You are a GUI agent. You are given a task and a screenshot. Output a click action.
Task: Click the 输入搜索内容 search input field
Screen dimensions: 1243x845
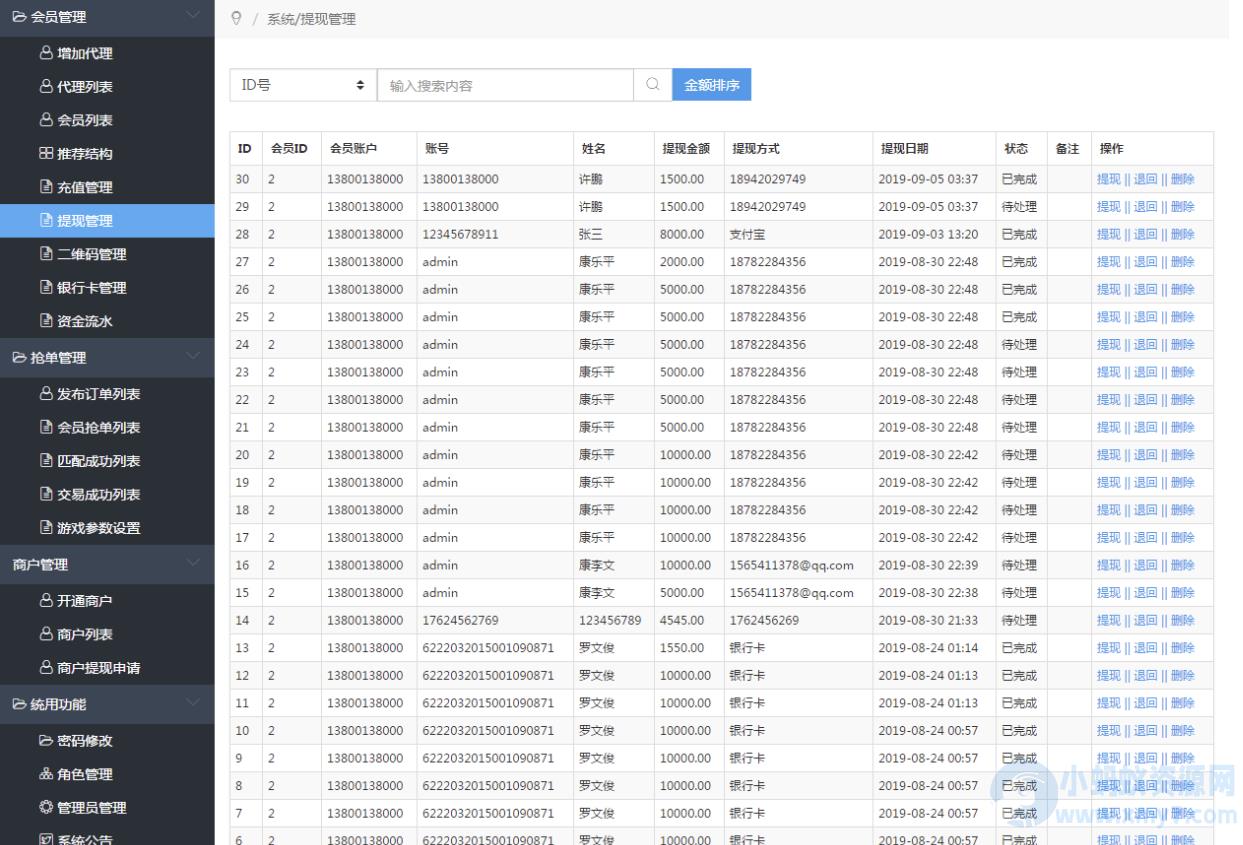point(505,86)
